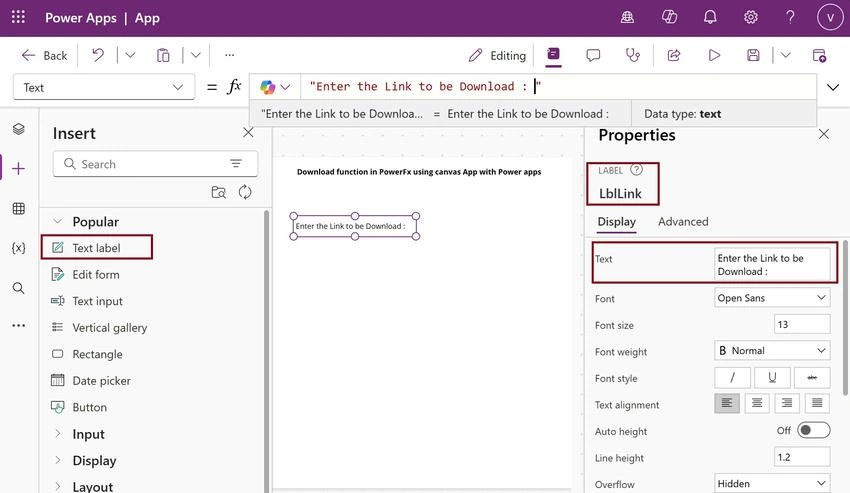
Task: Close the Insert panel
Action: point(248,132)
